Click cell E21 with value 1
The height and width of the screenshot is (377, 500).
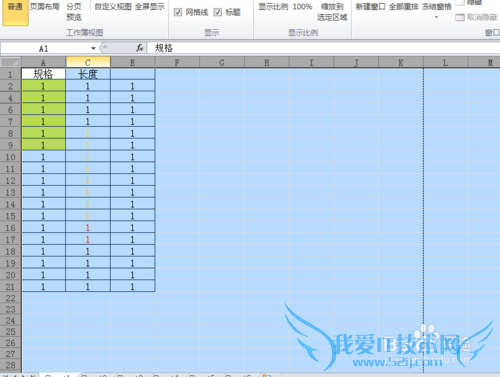pyautogui.click(x=133, y=287)
